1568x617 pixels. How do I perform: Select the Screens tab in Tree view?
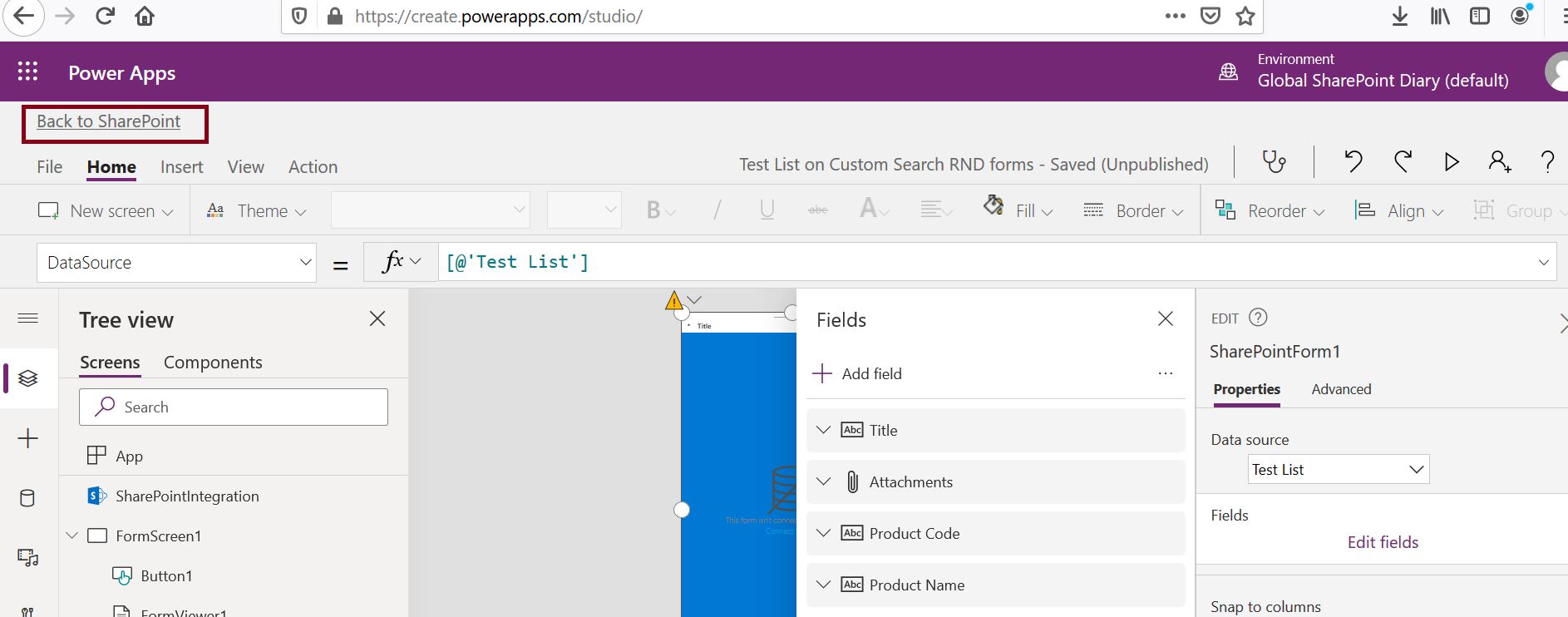[x=110, y=363]
